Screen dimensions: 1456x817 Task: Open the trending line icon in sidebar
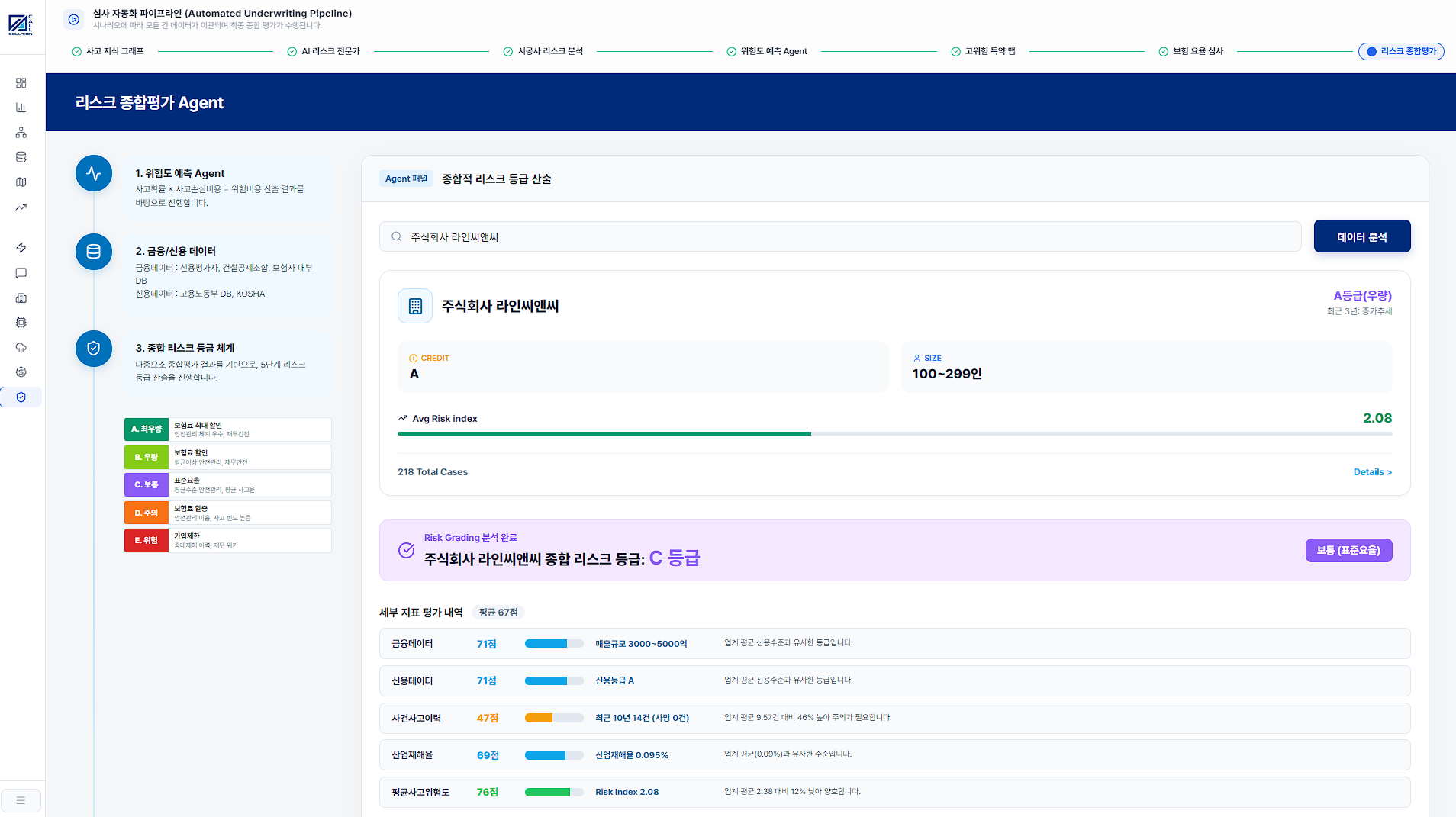[21, 207]
